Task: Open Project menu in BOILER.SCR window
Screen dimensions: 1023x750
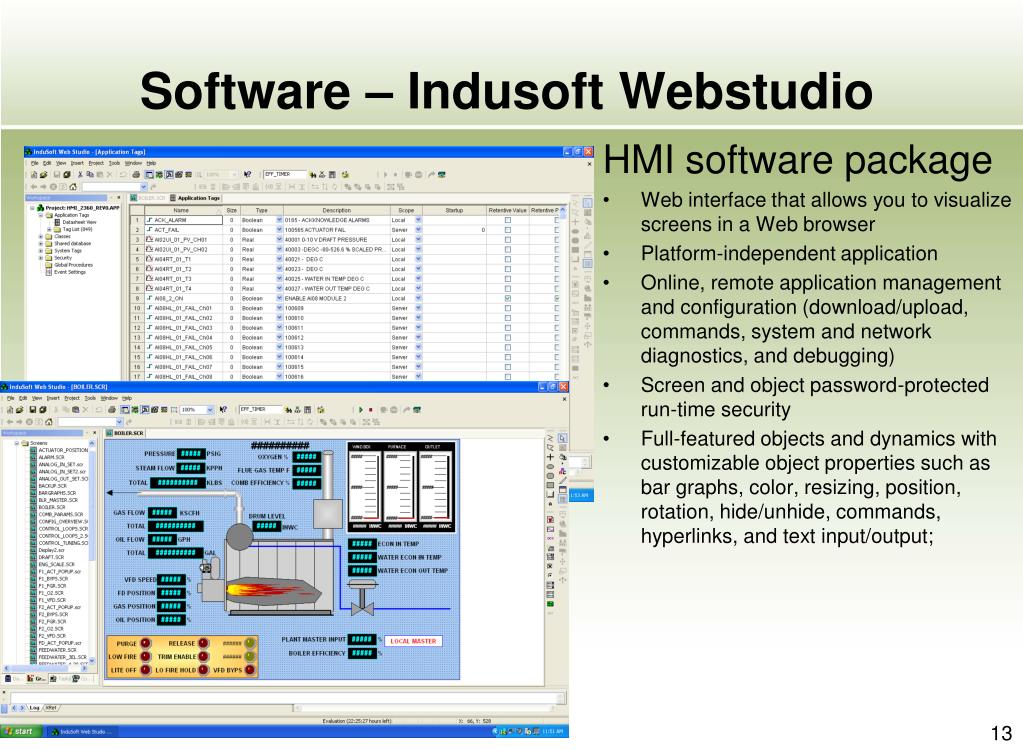Action: (x=72, y=398)
